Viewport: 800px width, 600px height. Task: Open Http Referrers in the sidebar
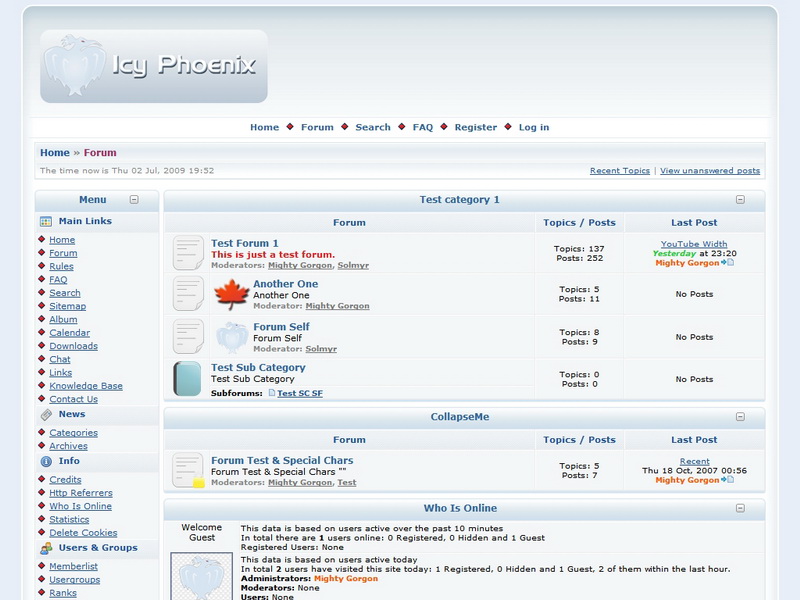(81, 493)
